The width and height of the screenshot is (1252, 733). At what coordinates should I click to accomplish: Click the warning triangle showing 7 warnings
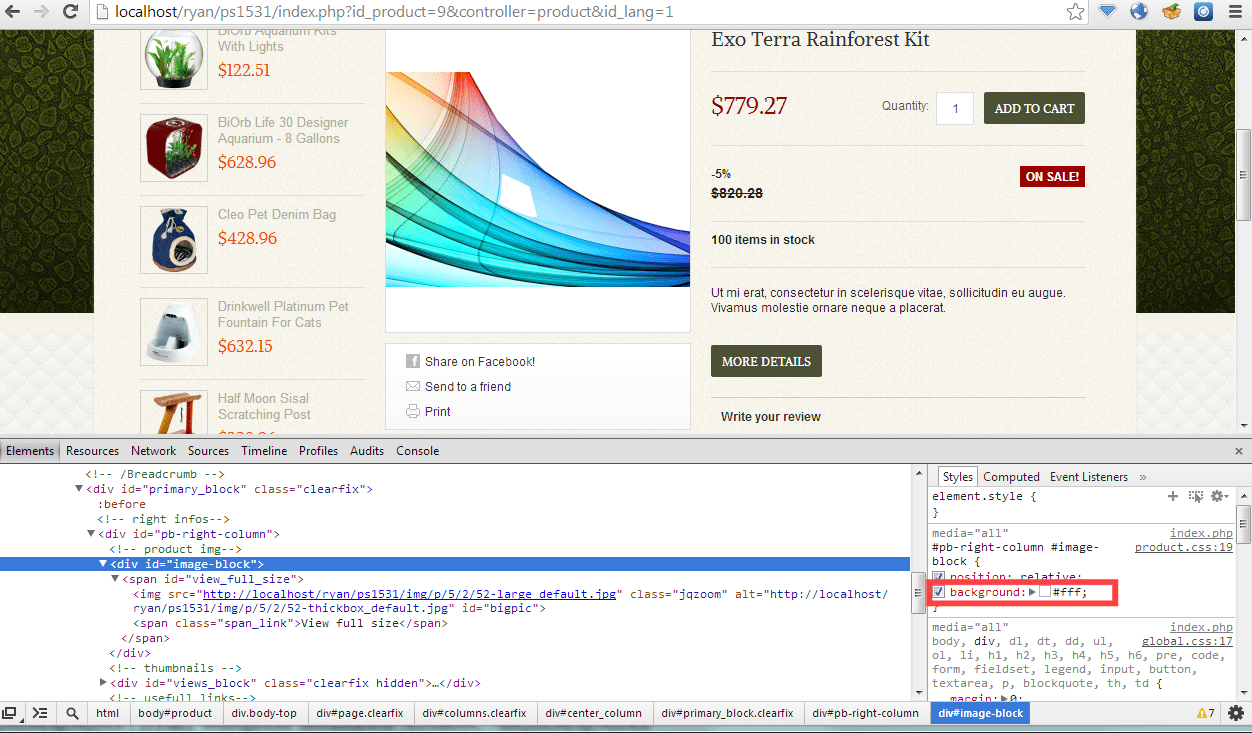coord(1206,713)
